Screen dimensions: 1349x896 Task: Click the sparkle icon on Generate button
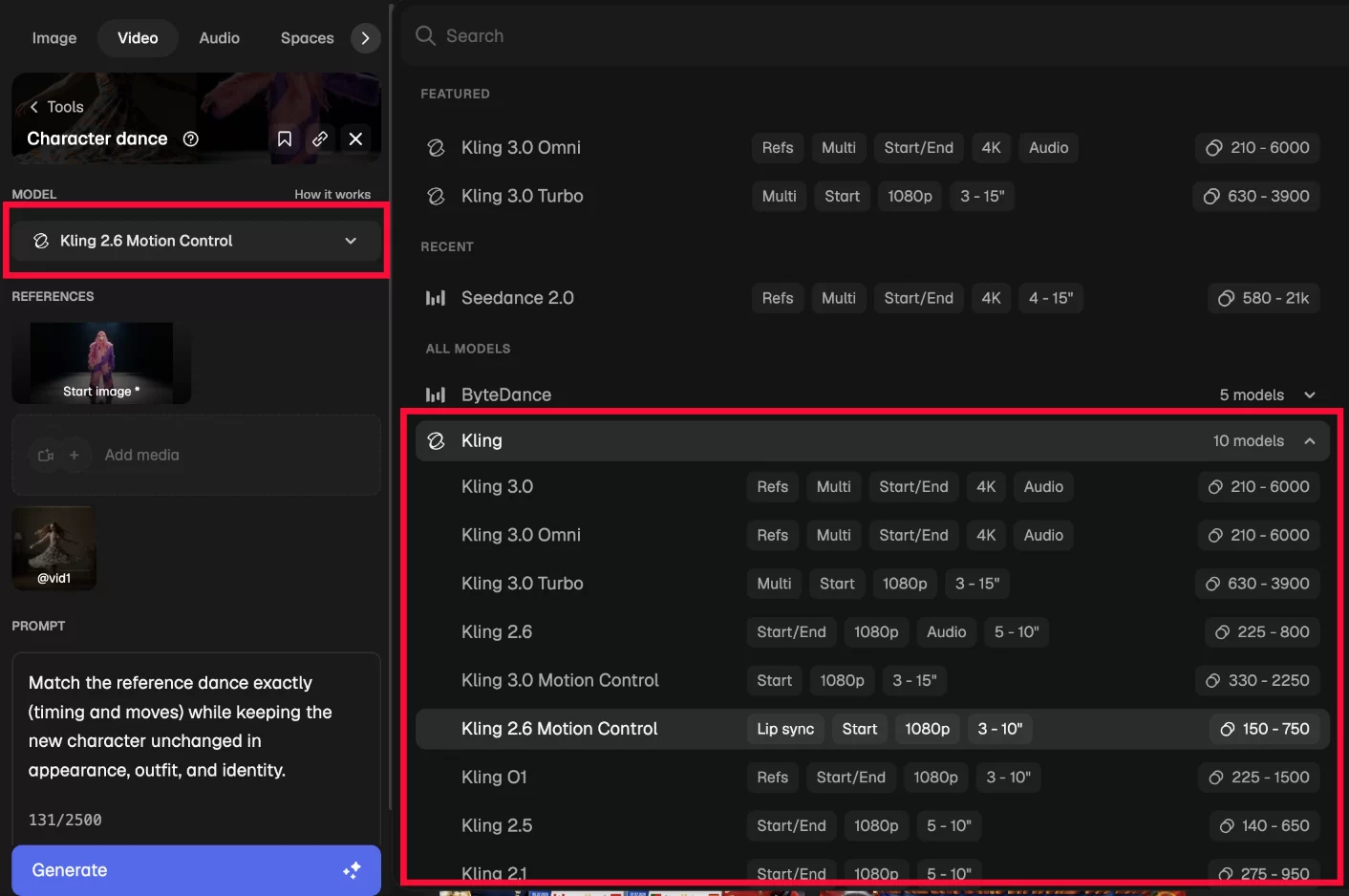tap(352, 870)
